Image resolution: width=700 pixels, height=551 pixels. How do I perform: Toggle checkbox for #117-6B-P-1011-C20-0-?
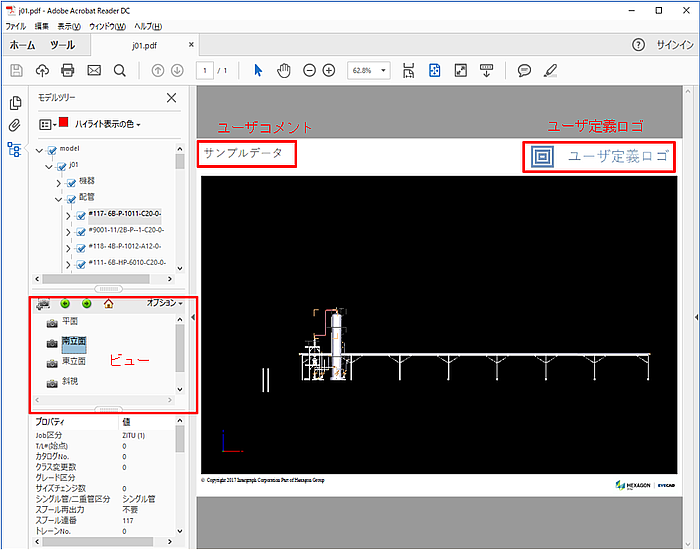click(x=81, y=216)
